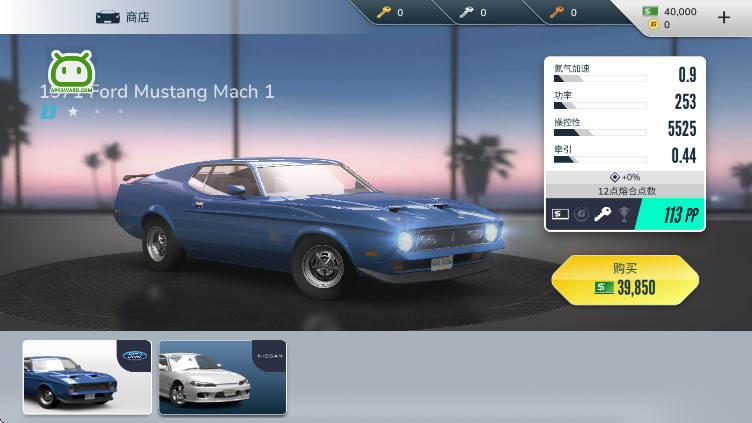Viewport: 752px width, 423px height.
Task: Click the star rating under car name
Action: click(73, 112)
